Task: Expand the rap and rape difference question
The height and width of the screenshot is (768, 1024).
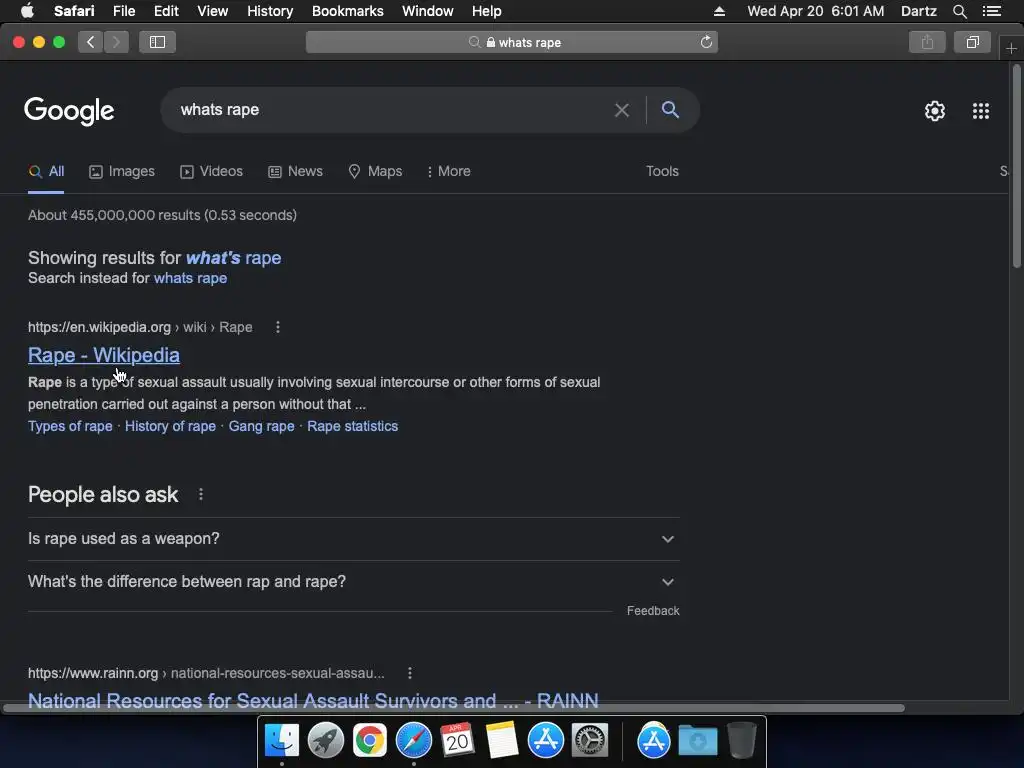Action: pyautogui.click(x=353, y=582)
